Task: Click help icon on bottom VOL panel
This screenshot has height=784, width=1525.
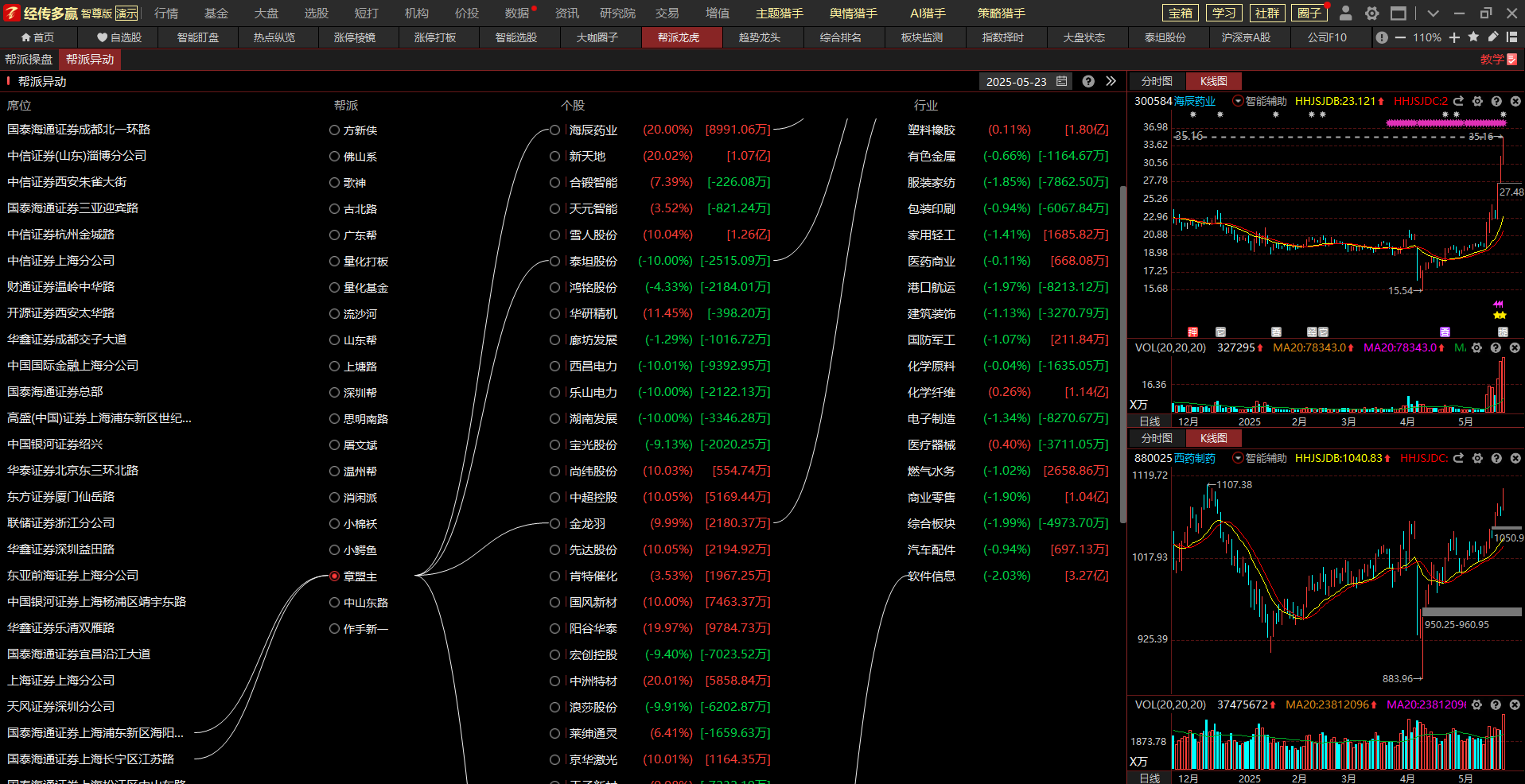Action: [x=1496, y=704]
